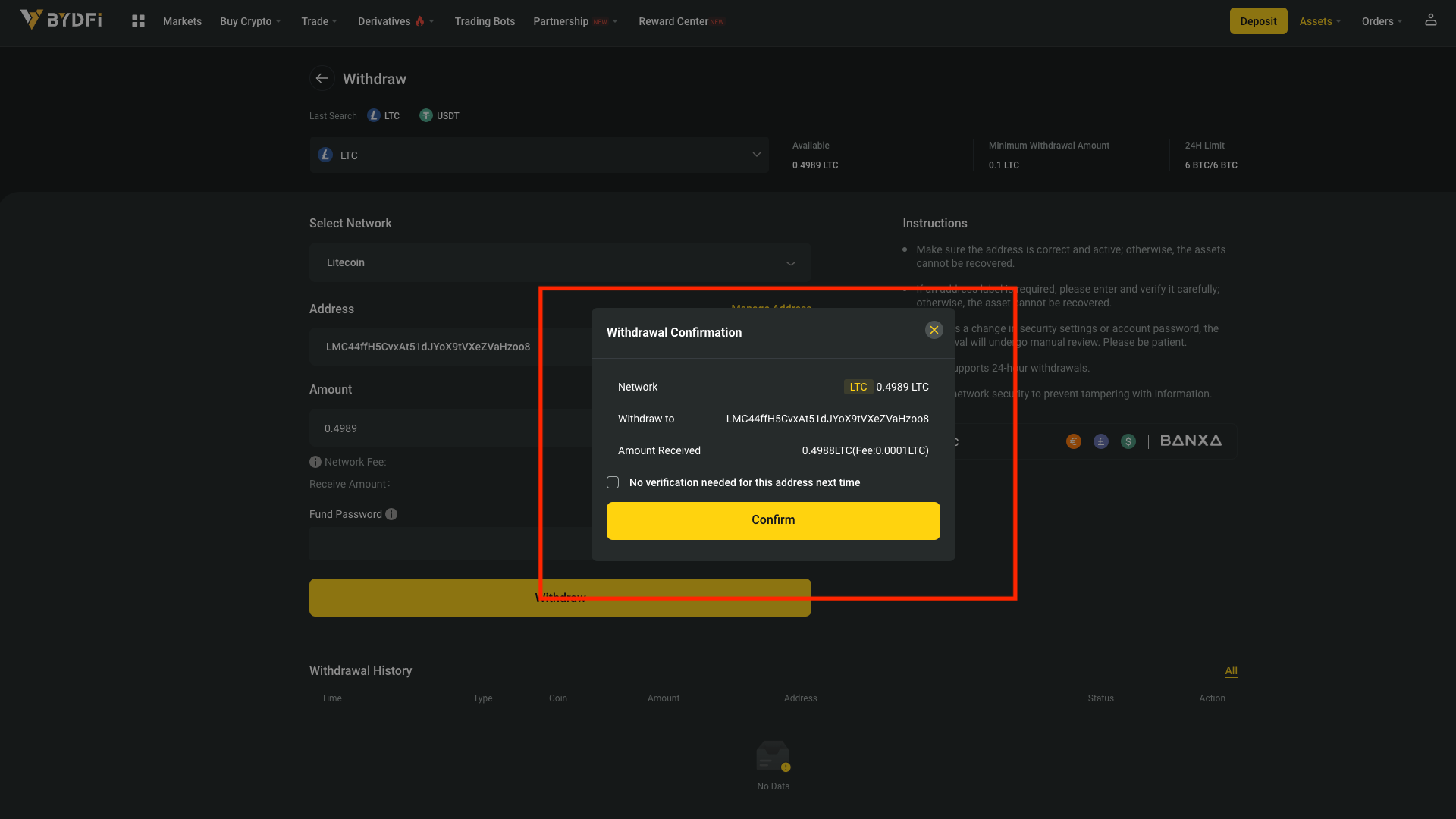Open Buy Crypto dropdown menu
This screenshot has width=1456, height=819.
point(250,21)
